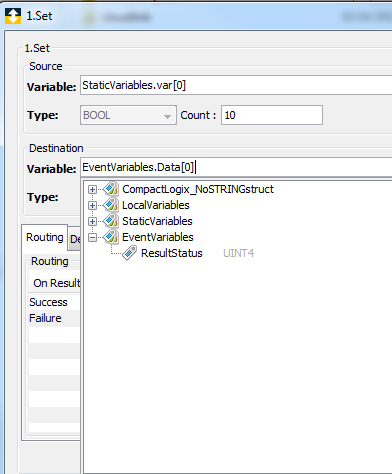Click the LocalVariables tag icon
This screenshot has width=392, height=474.
click(111, 205)
